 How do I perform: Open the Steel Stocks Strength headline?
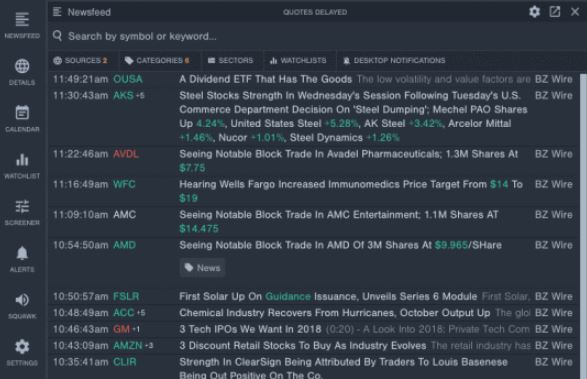[353, 116]
